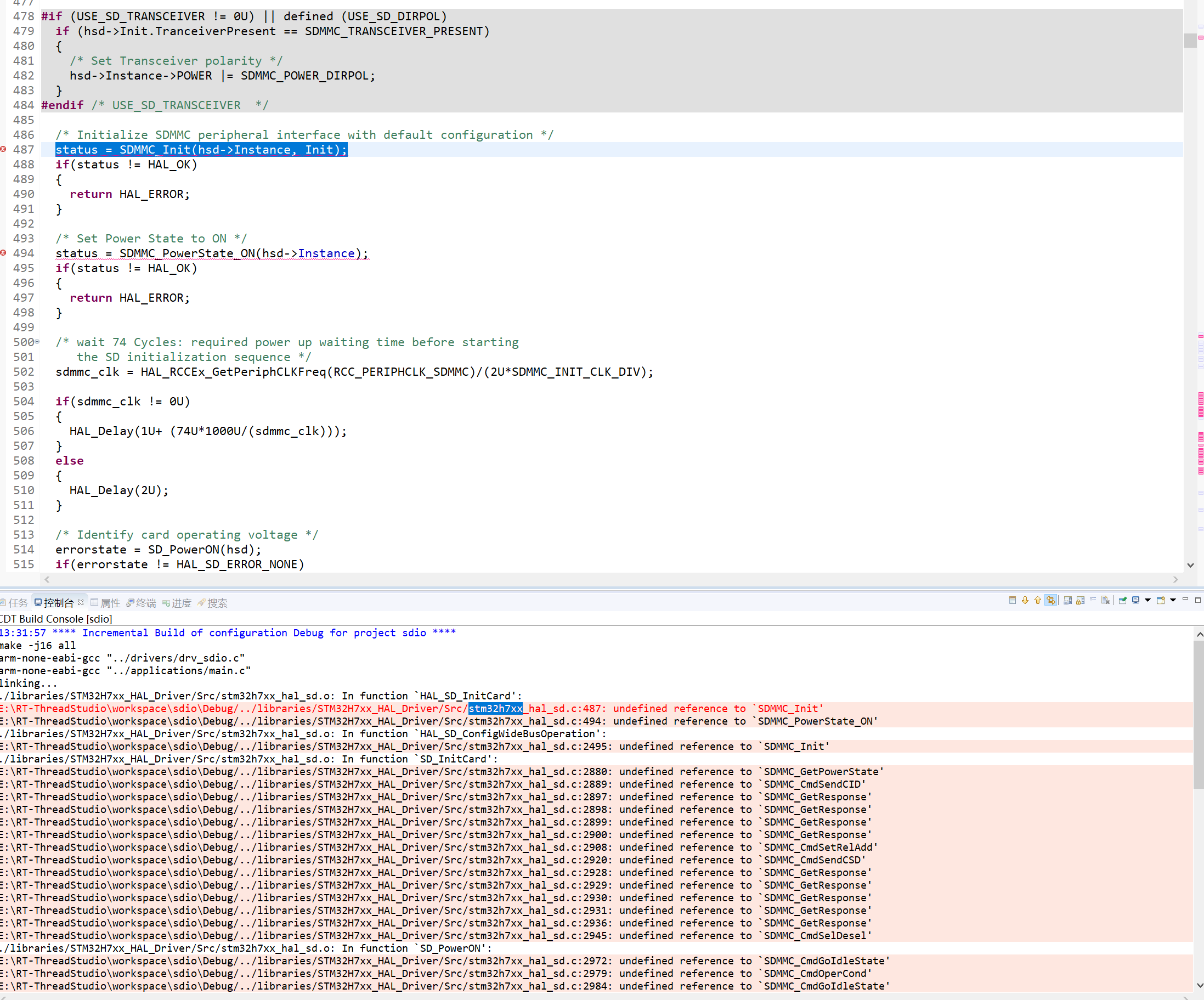Toggle word wrap in the console
This screenshot has height=1000, width=1204.
tap(1093, 600)
